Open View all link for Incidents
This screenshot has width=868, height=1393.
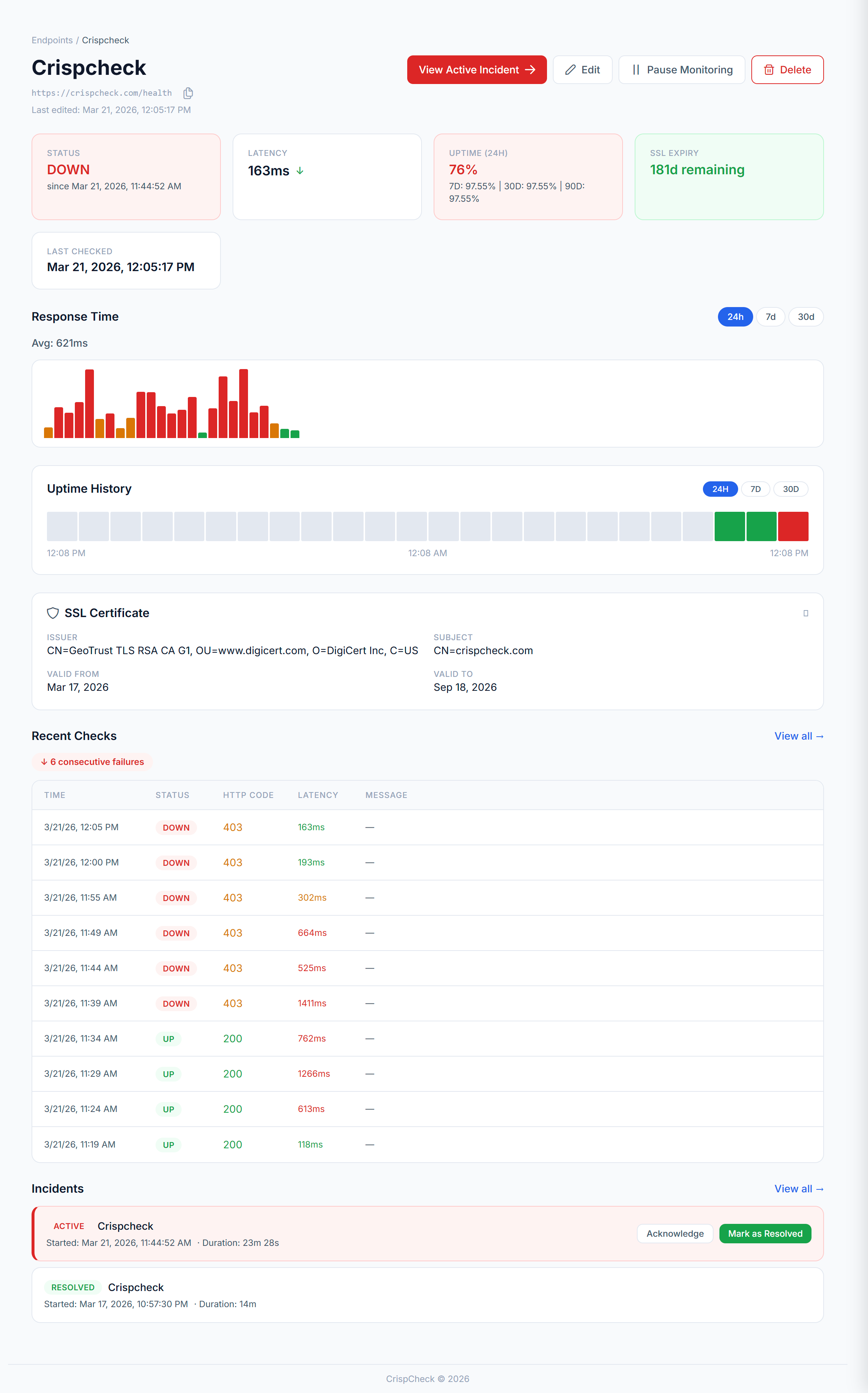point(799,1189)
